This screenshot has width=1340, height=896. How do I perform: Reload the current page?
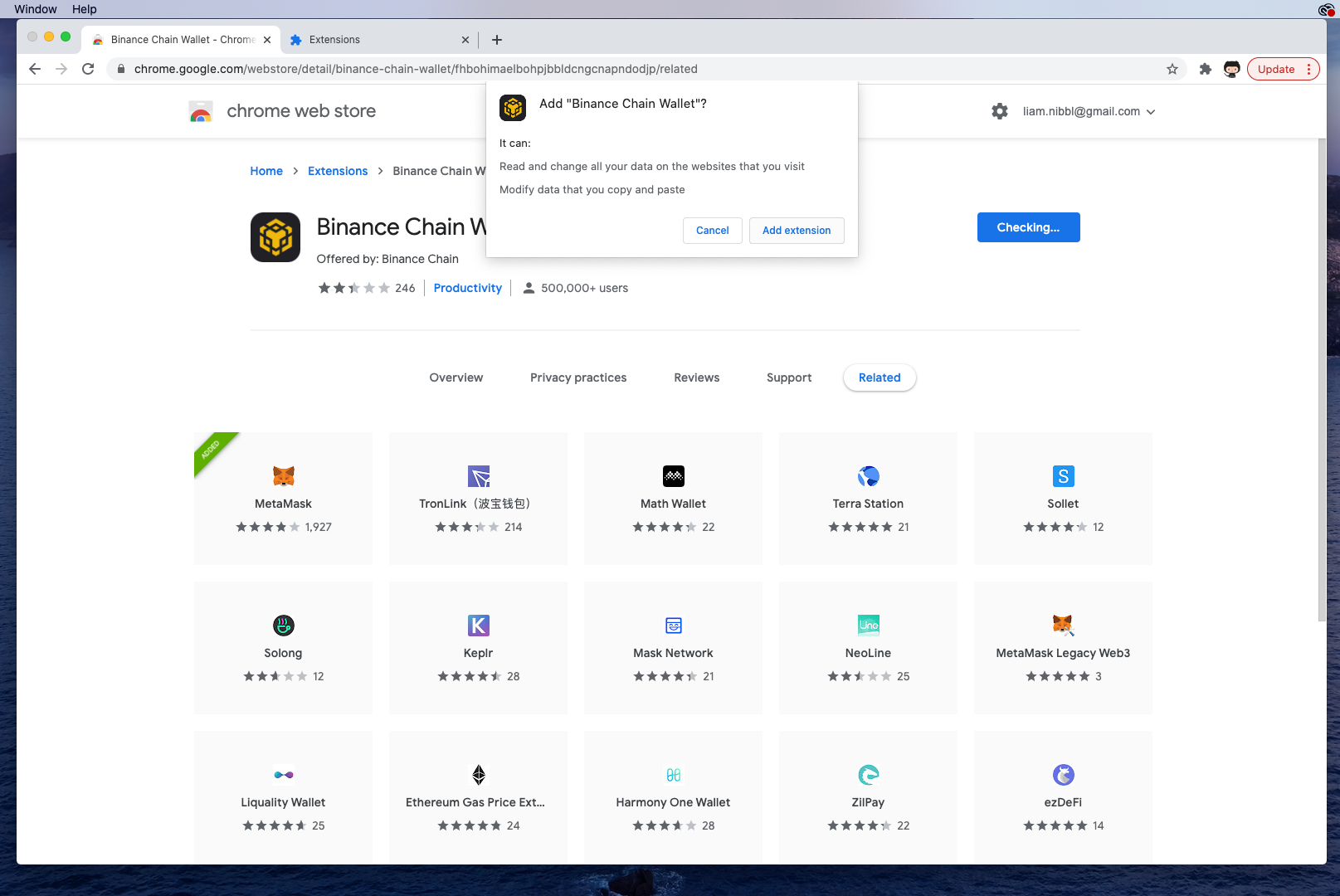click(x=88, y=69)
